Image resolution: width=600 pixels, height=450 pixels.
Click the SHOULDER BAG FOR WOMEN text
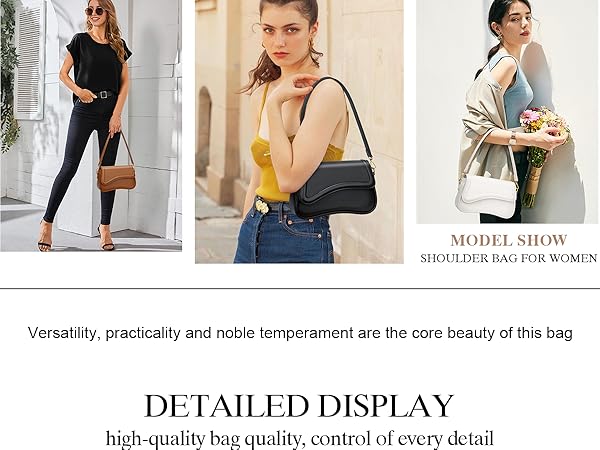tap(509, 259)
